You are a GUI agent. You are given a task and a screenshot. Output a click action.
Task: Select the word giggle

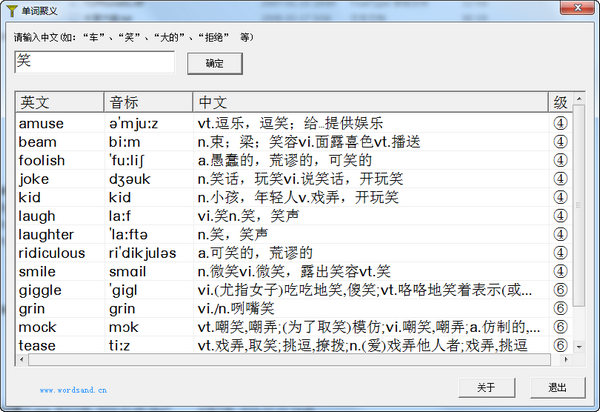[x=40, y=290]
